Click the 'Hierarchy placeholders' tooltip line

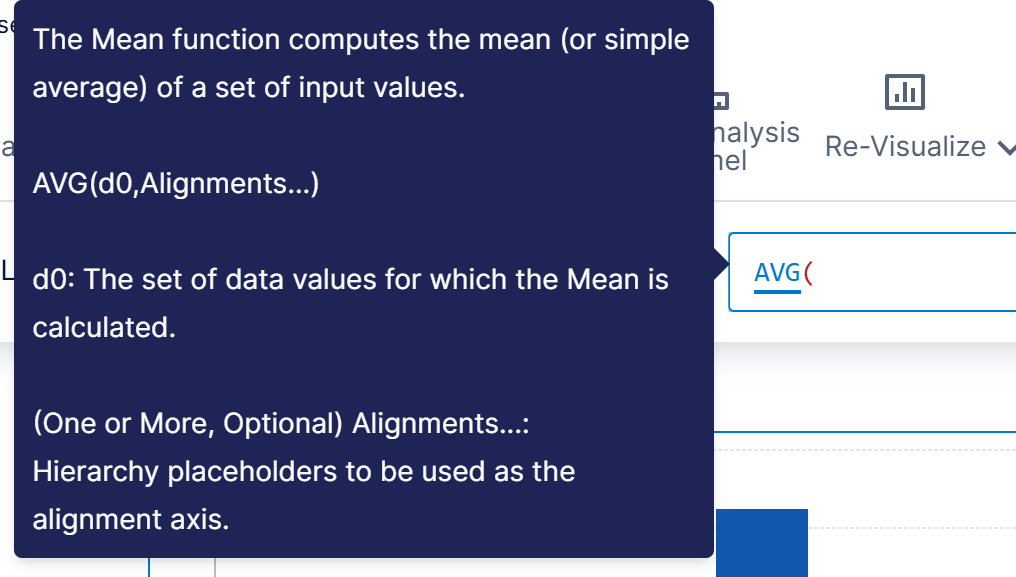click(x=304, y=471)
